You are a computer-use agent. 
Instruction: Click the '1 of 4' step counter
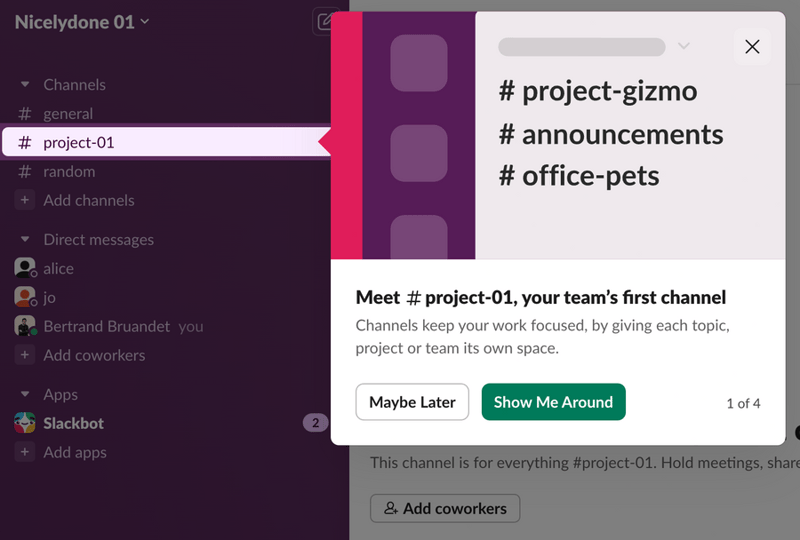(x=743, y=404)
